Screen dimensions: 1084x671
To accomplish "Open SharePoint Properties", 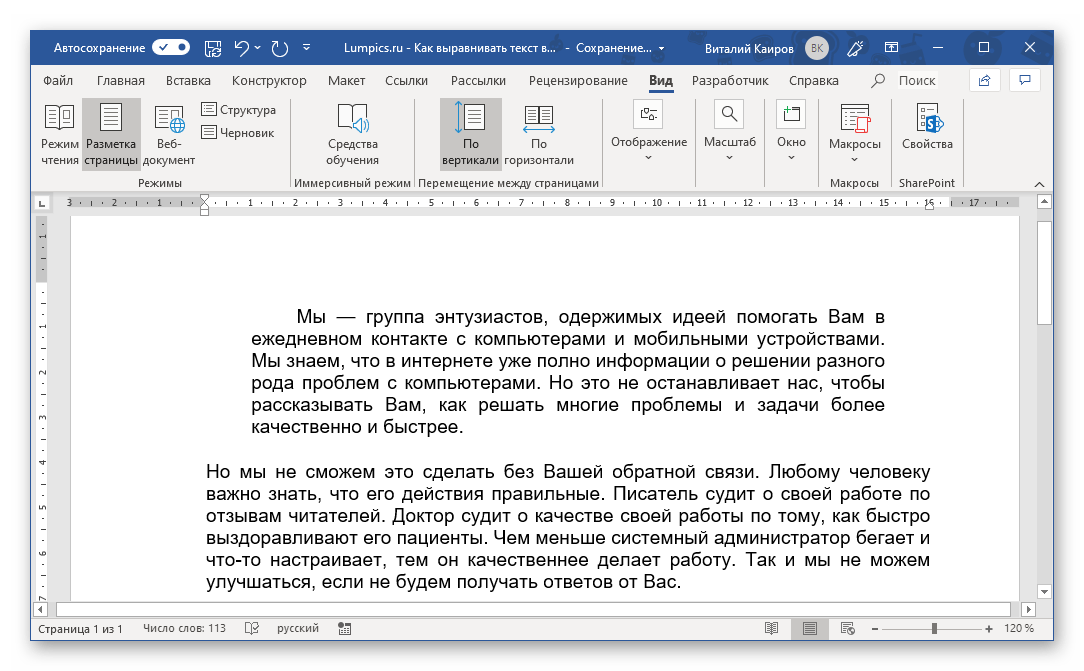I will 926,128.
